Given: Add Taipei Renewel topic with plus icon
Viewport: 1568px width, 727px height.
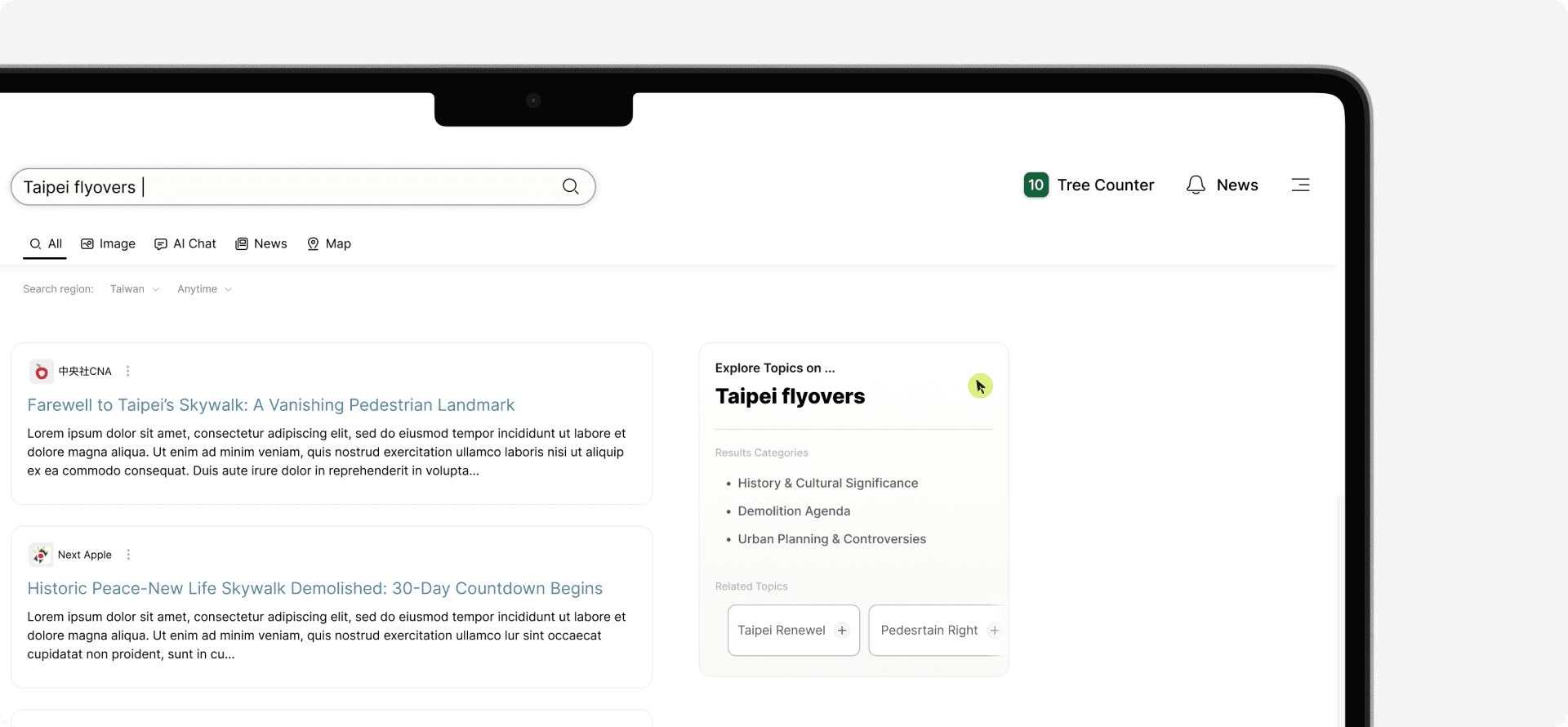Looking at the screenshot, I should point(842,631).
